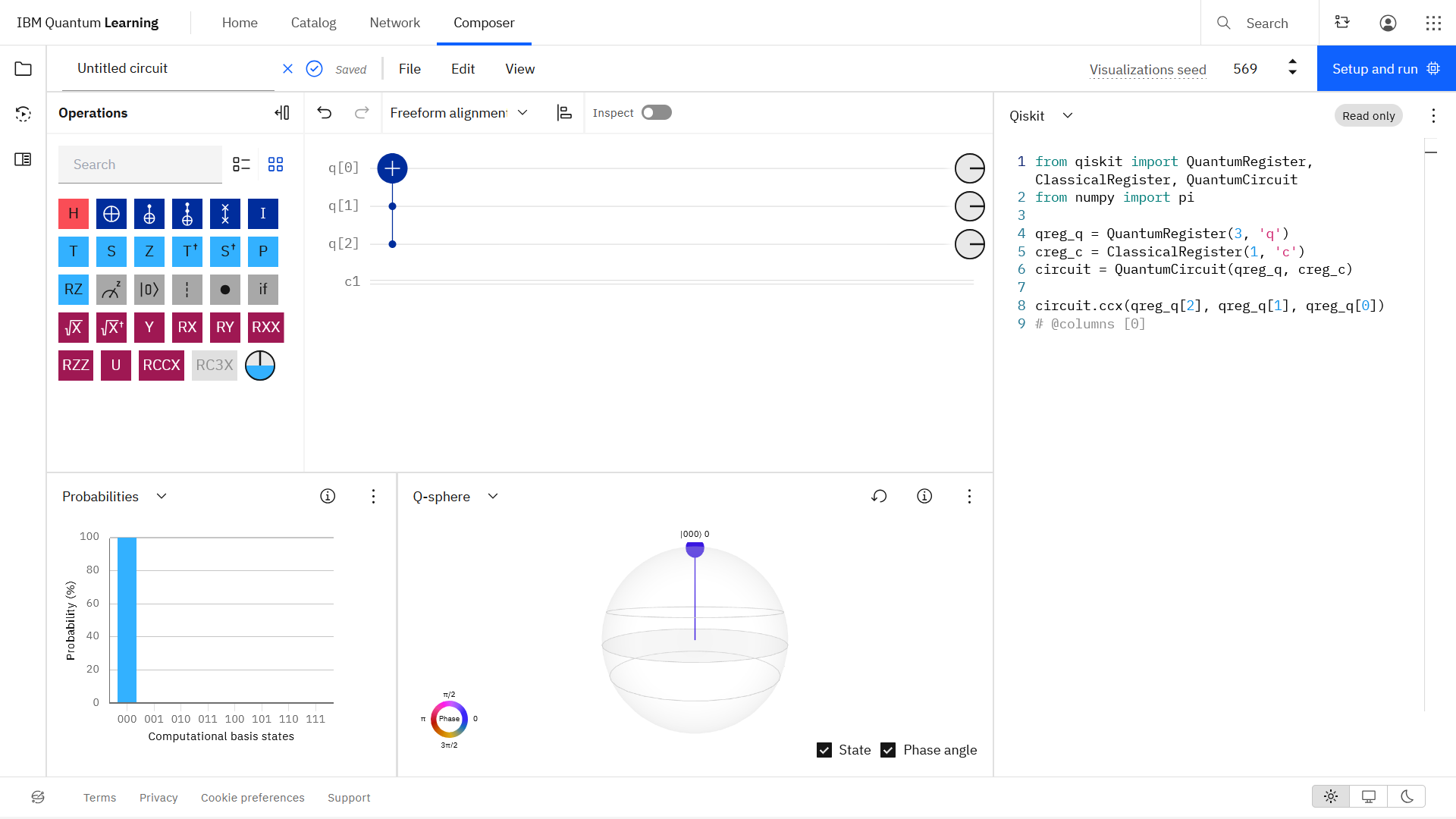
Task: Open the Support link
Action: point(349,798)
